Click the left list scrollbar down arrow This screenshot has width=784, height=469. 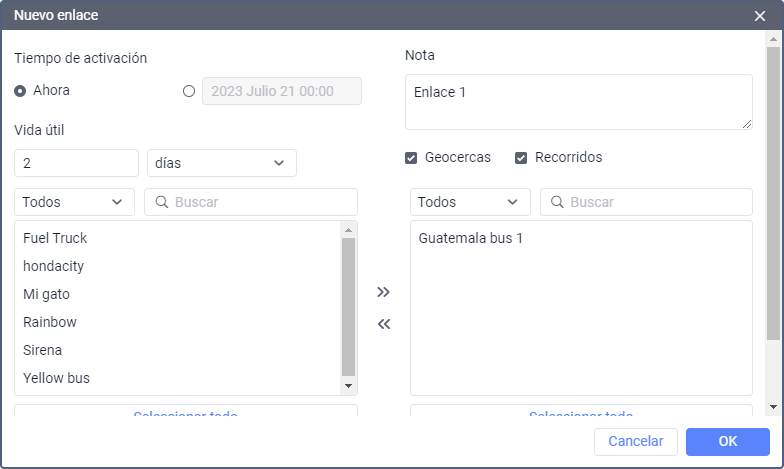[x=348, y=386]
